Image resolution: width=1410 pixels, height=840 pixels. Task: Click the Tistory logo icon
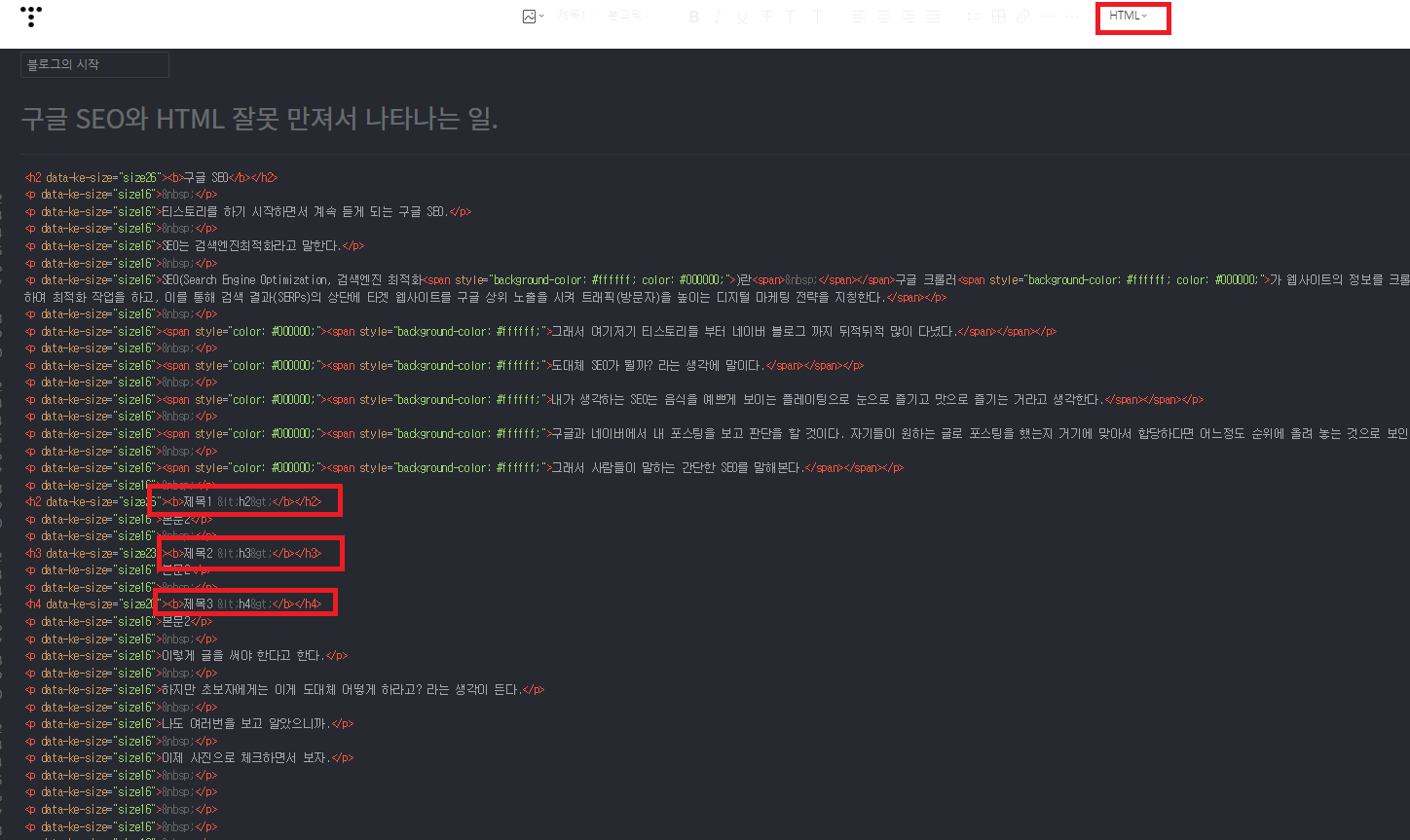click(31, 17)
